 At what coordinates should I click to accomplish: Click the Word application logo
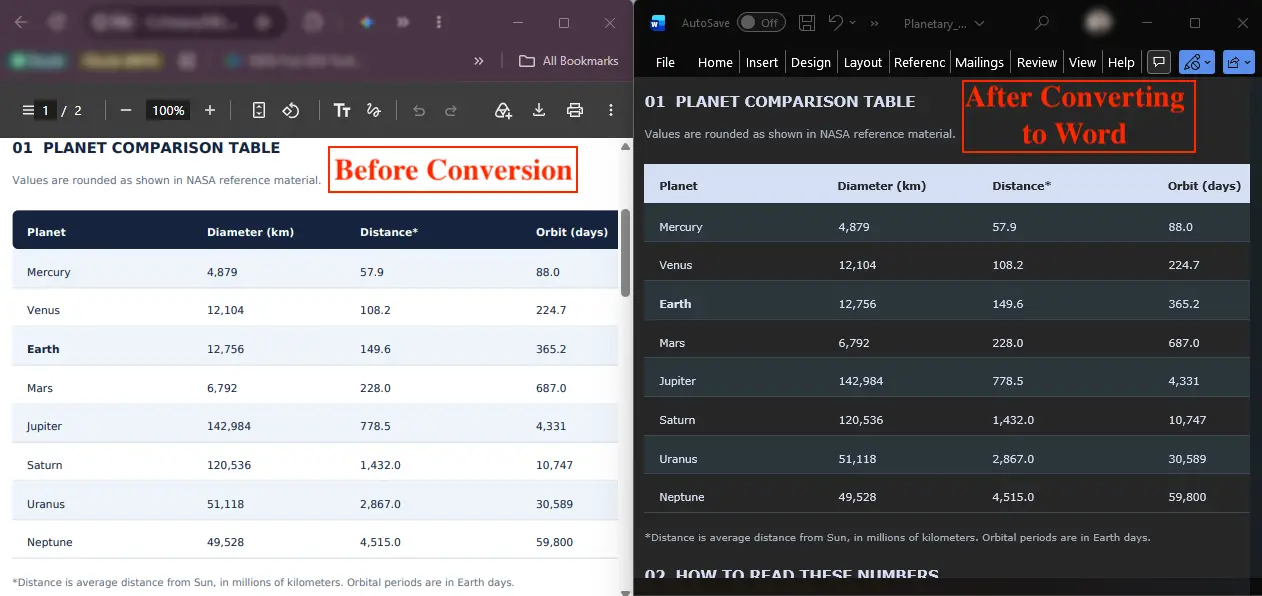tap(657, 22)
